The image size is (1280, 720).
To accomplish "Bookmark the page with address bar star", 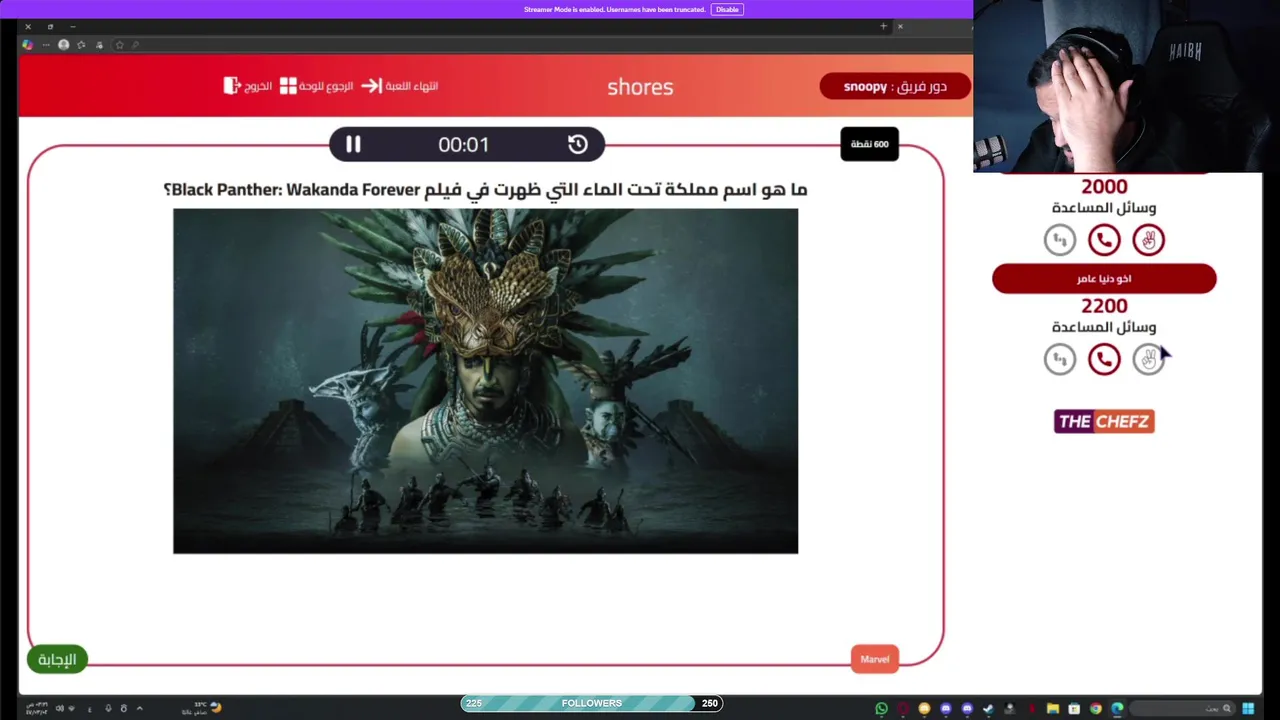I will tap(119, 45).
